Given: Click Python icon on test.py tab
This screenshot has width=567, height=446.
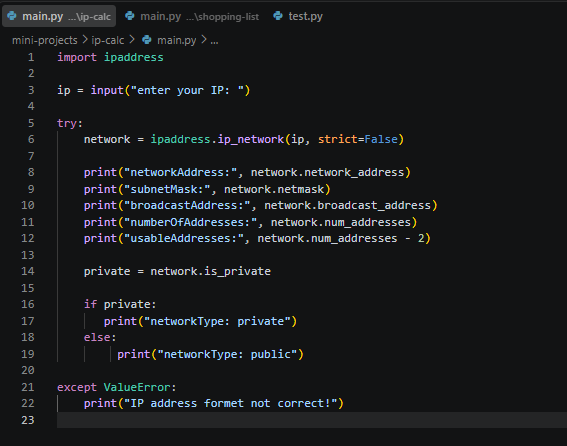Looking at the screenshot, I should (278, 16).
